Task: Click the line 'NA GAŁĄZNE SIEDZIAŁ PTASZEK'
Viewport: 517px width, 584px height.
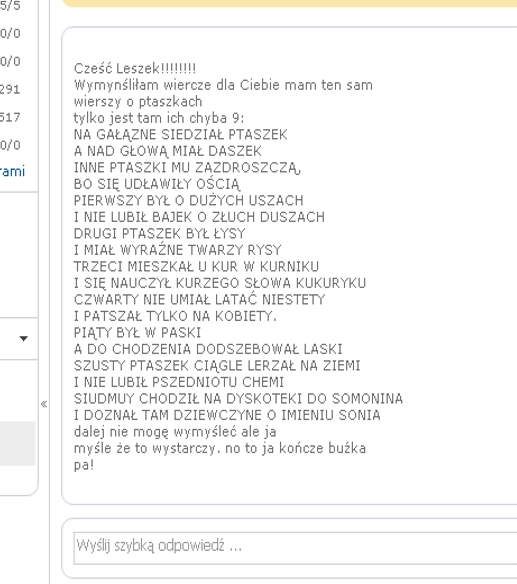Action: (180, 134)
